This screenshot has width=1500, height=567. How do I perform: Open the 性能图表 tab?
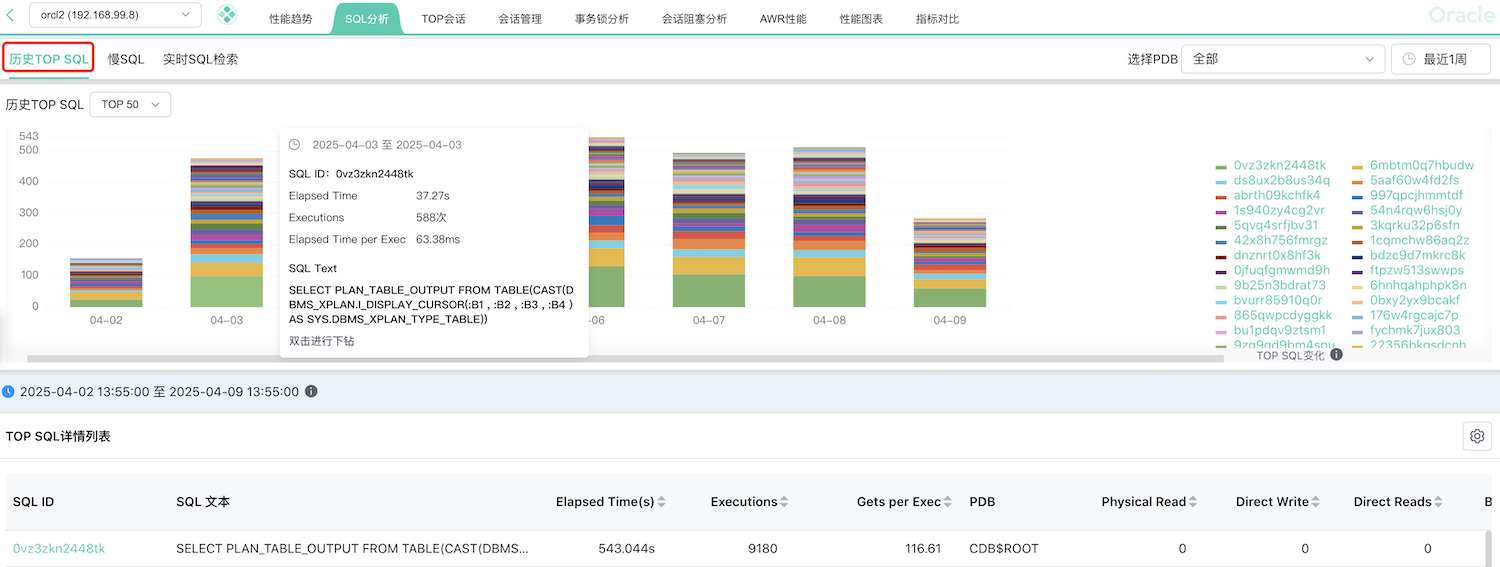point(860,19)
